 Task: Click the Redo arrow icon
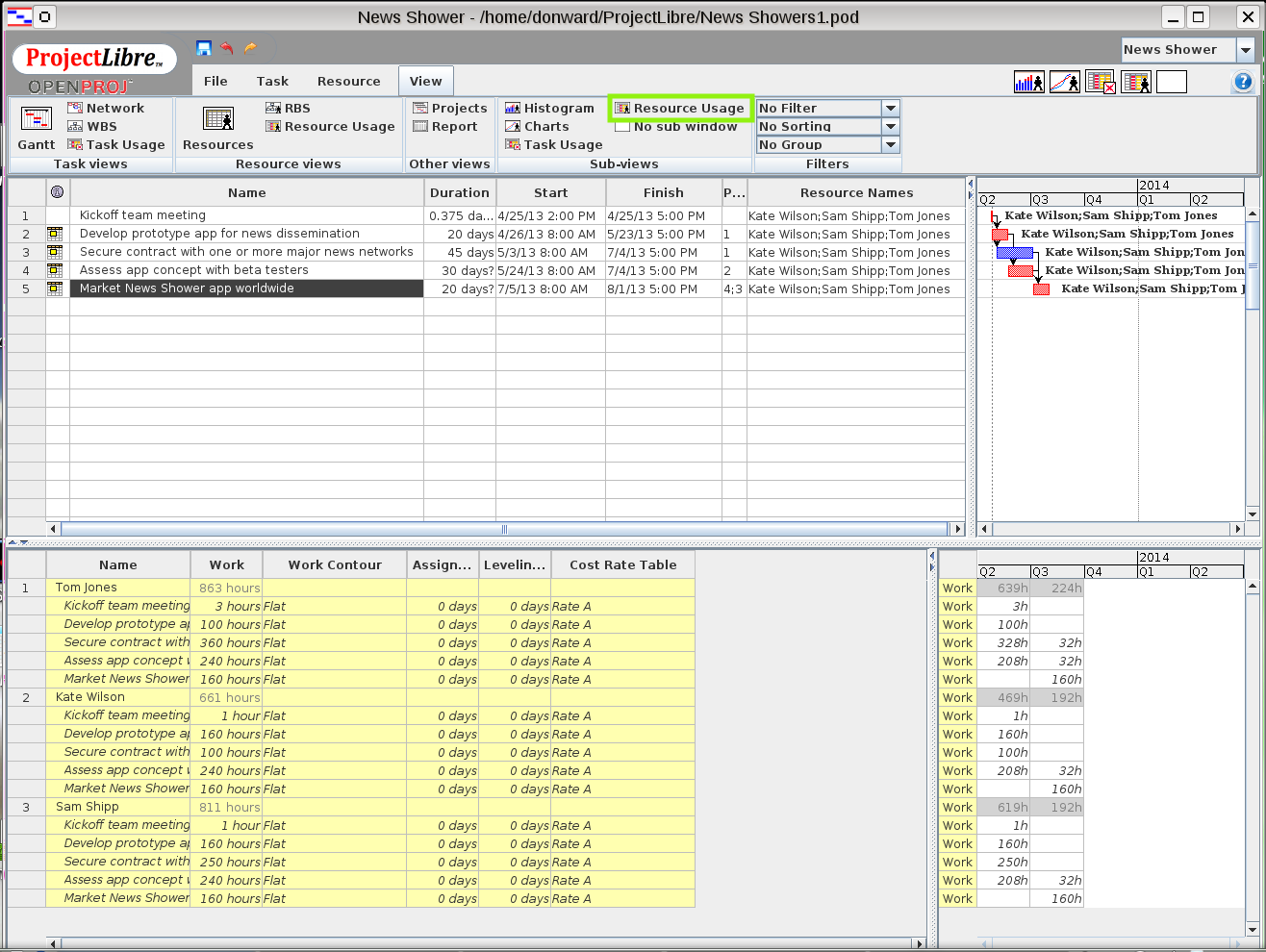pos(250,48)
